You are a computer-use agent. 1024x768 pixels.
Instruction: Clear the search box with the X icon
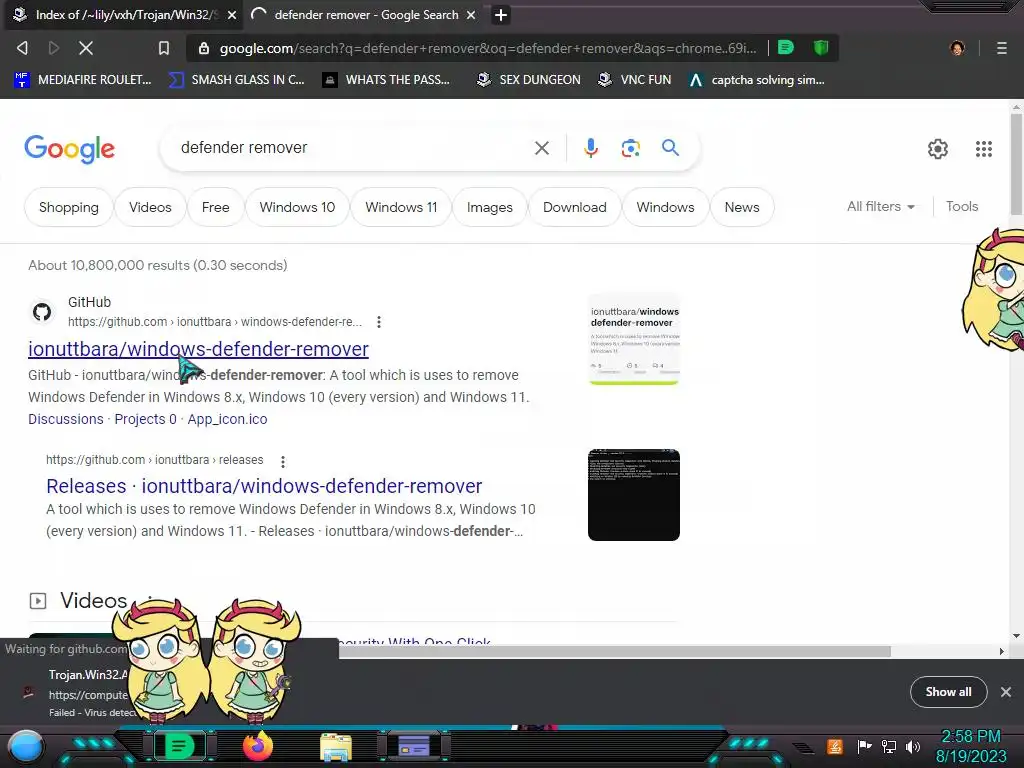click(541, 148)
